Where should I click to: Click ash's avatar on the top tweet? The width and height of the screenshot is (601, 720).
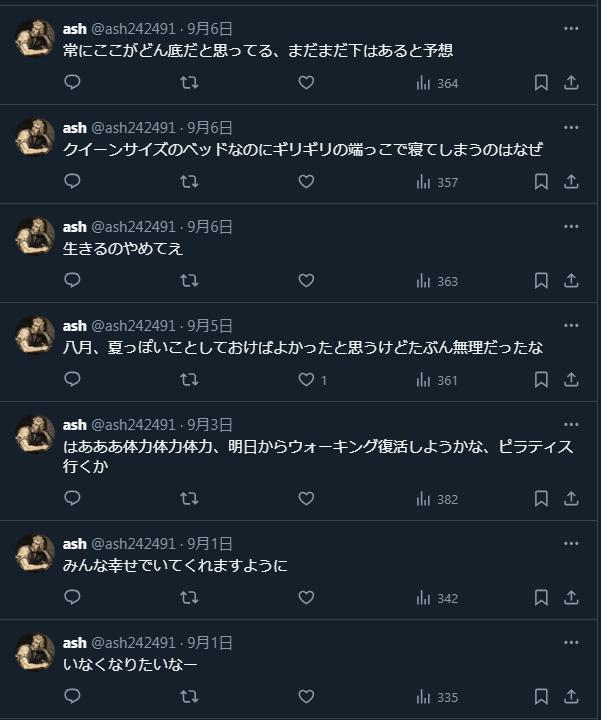click(x=35, y=39)
